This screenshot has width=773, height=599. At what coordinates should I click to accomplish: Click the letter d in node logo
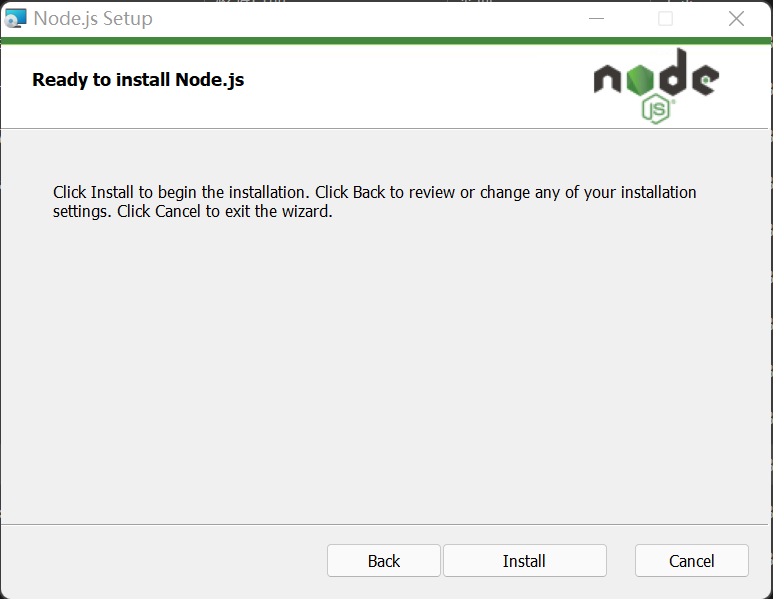[672, 72]
